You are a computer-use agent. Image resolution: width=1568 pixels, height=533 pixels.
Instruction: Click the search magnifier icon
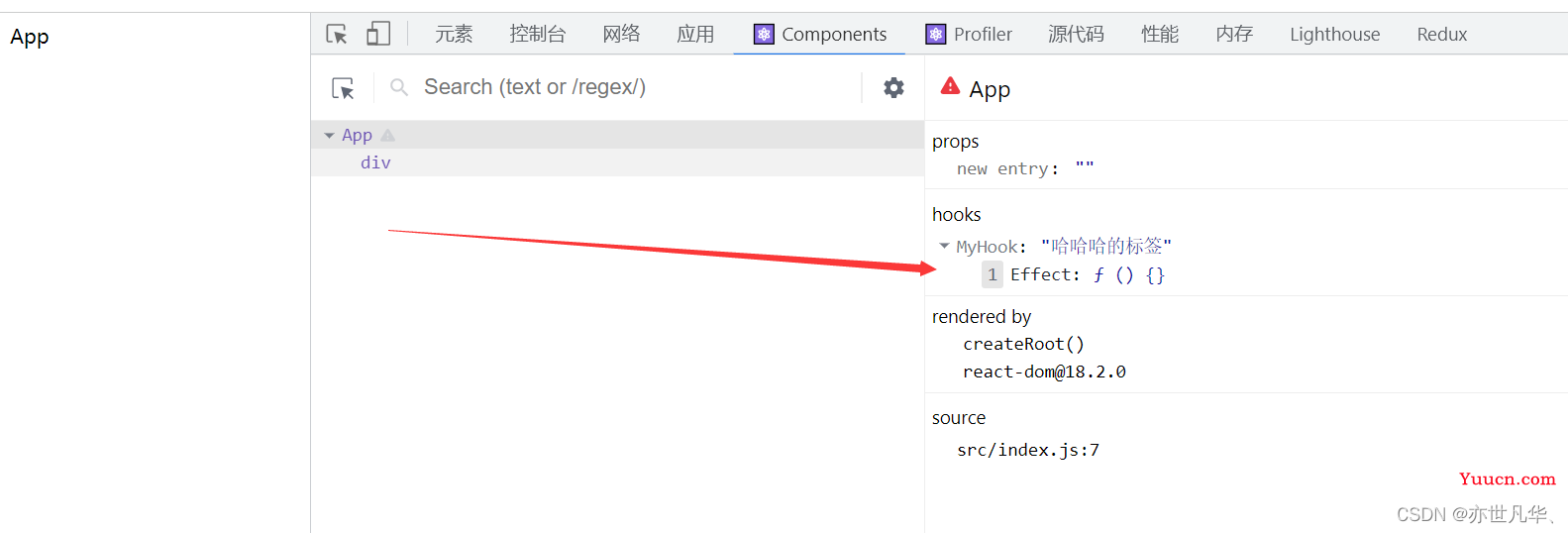coord(399,87)
